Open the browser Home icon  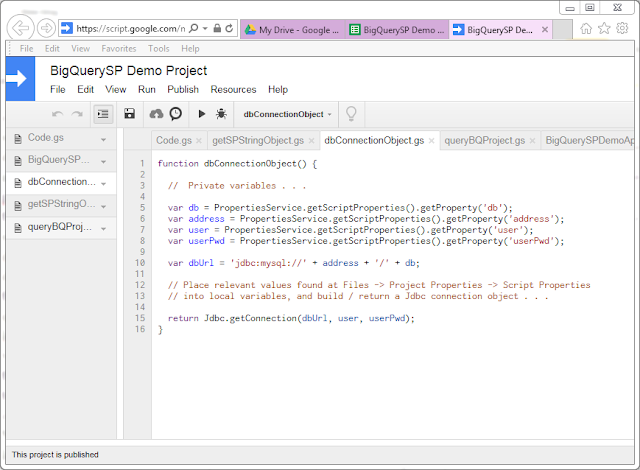586,29
